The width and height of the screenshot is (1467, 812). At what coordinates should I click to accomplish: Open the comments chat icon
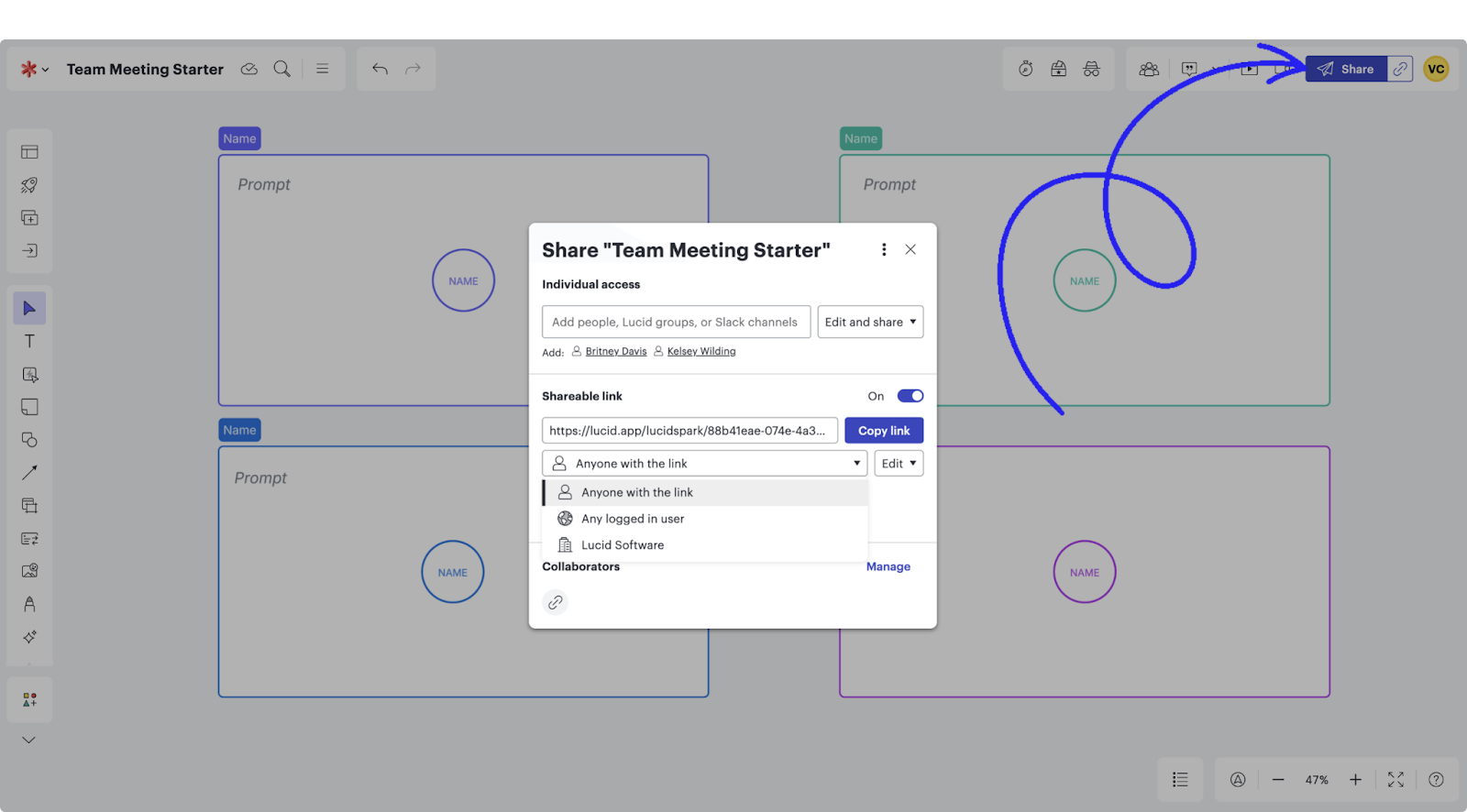coord(1189,70)
